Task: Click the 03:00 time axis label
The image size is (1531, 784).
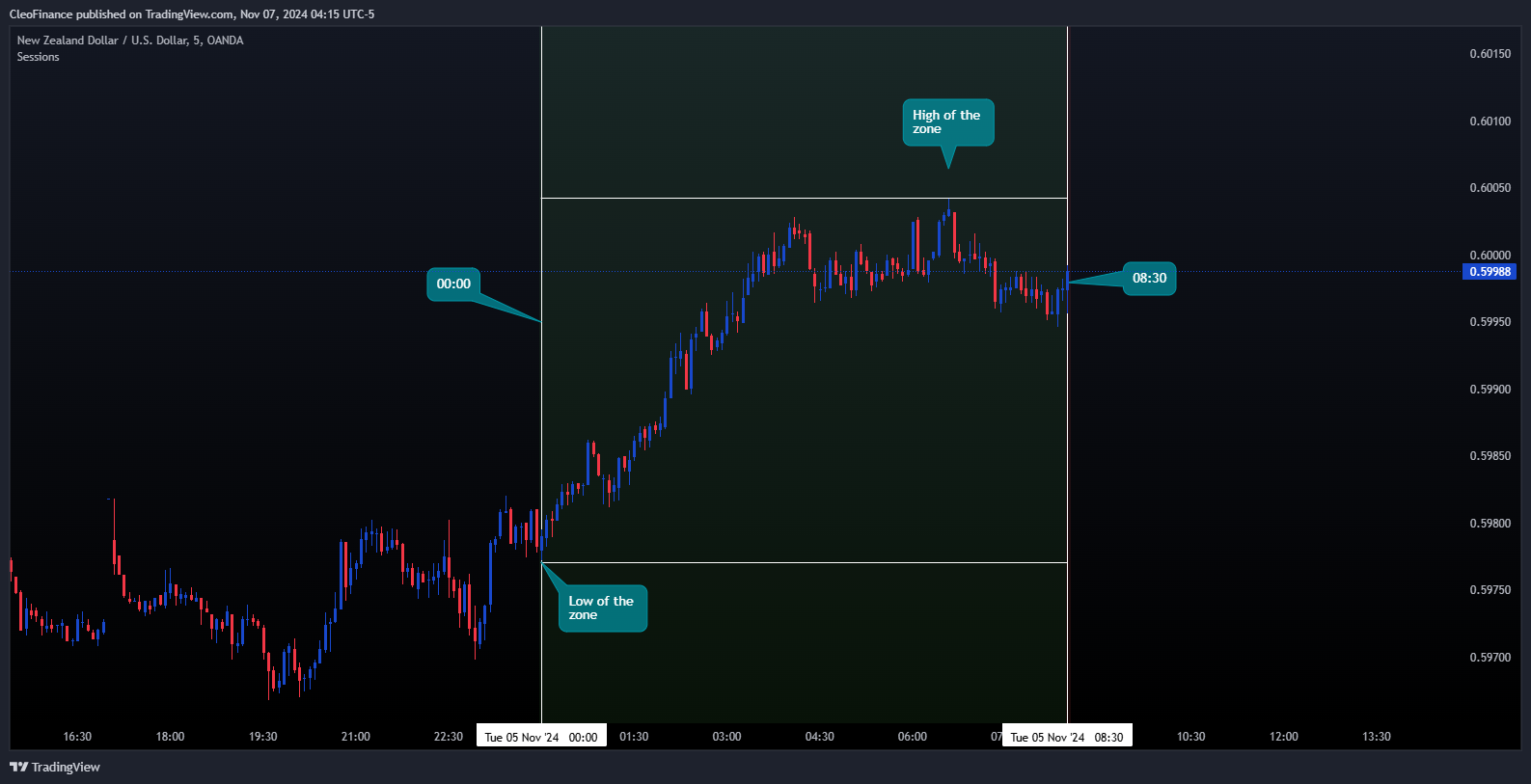Action: tap(727, 737)
